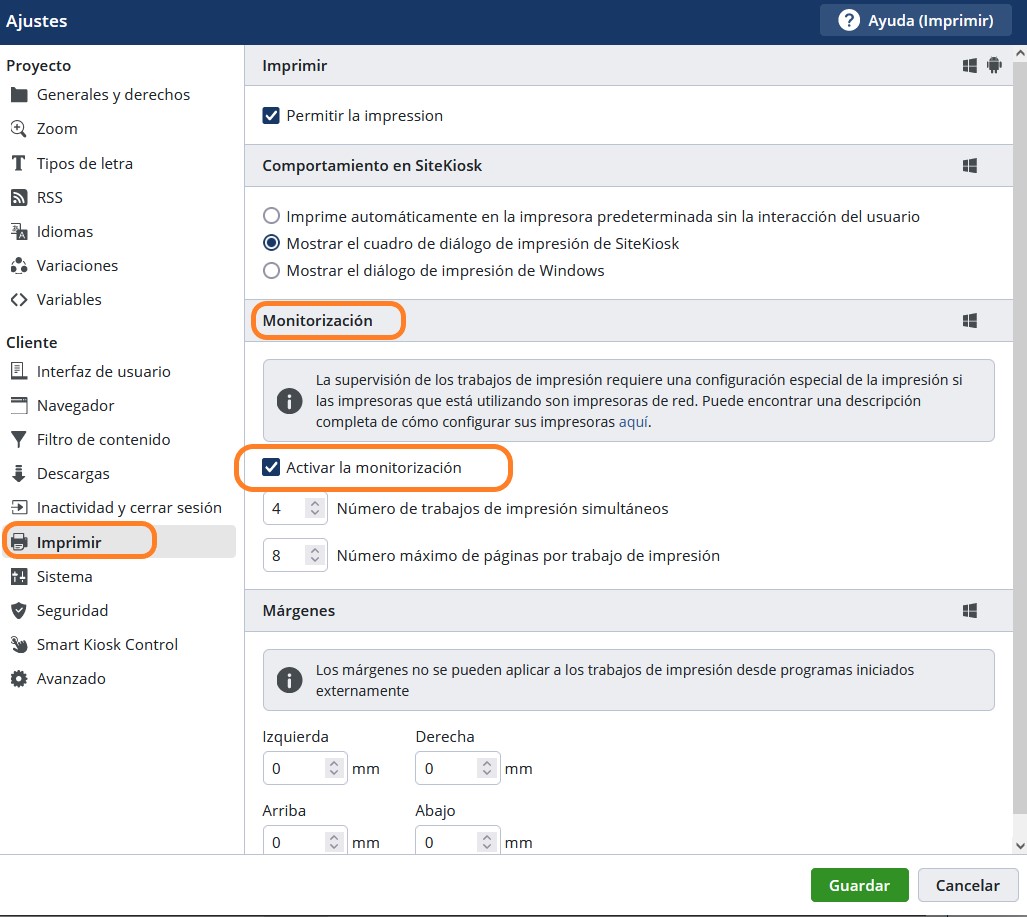Screen dimensions: 1027x917
Task: Open Interfaz de usuario settings
Action: 103,372
